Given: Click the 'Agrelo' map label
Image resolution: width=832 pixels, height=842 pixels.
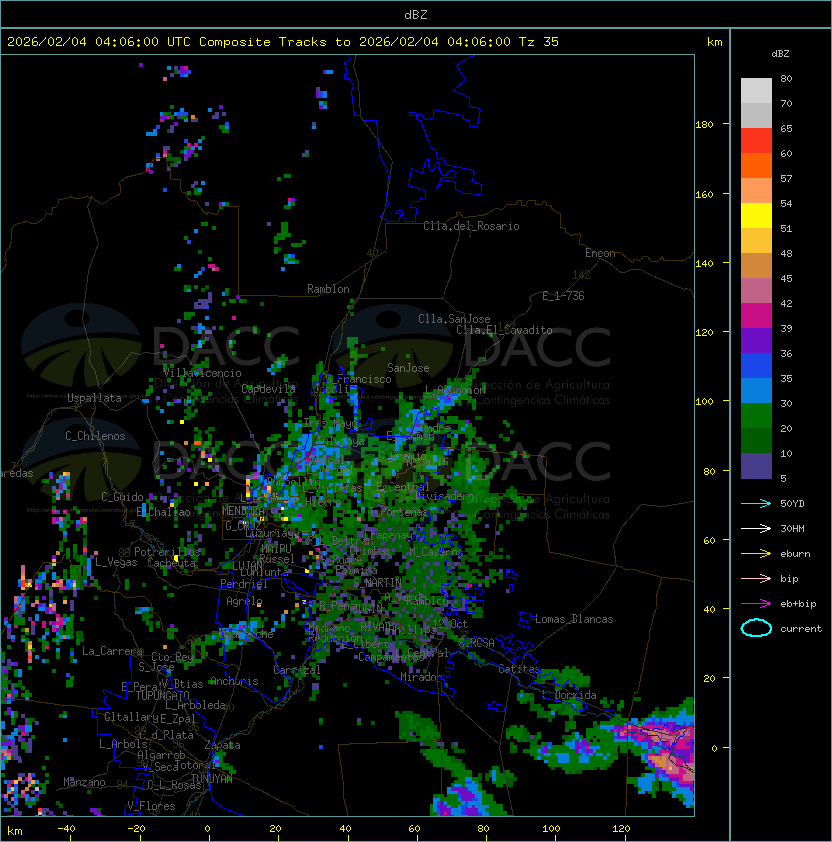Looking at the screenshot, I should coord(244,601).
